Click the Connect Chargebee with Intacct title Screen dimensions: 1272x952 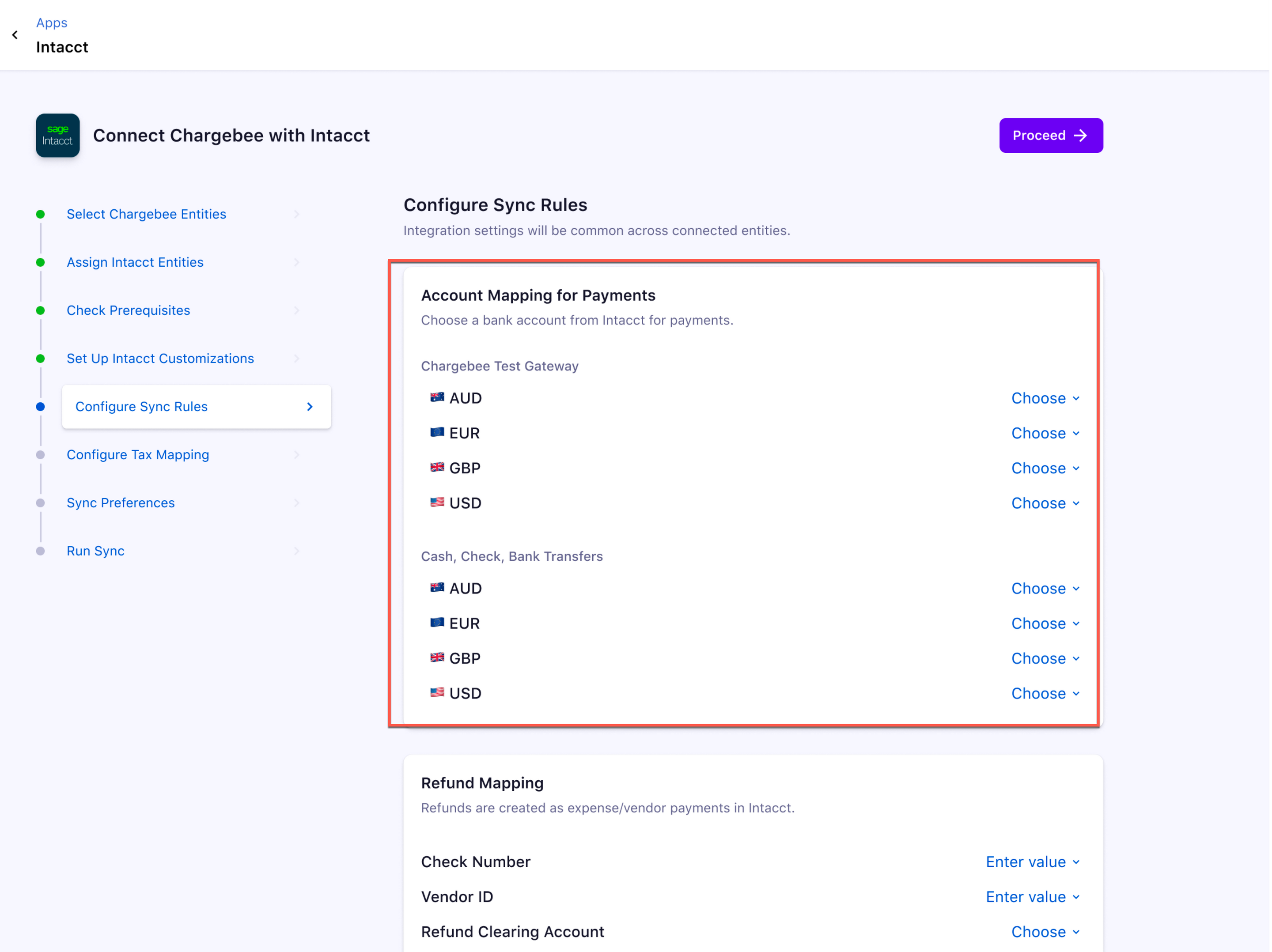[x=232, y=136]
